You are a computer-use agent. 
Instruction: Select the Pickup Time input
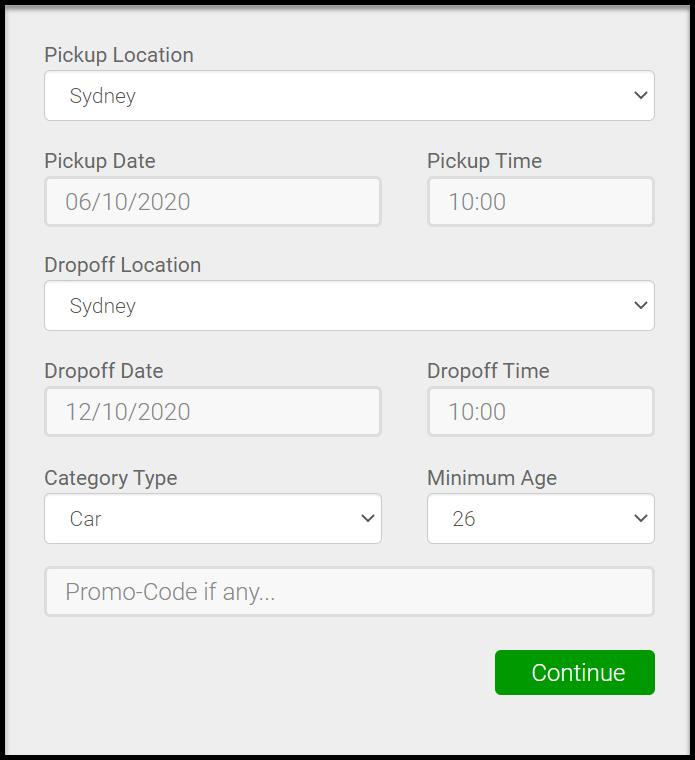[540, 202]
